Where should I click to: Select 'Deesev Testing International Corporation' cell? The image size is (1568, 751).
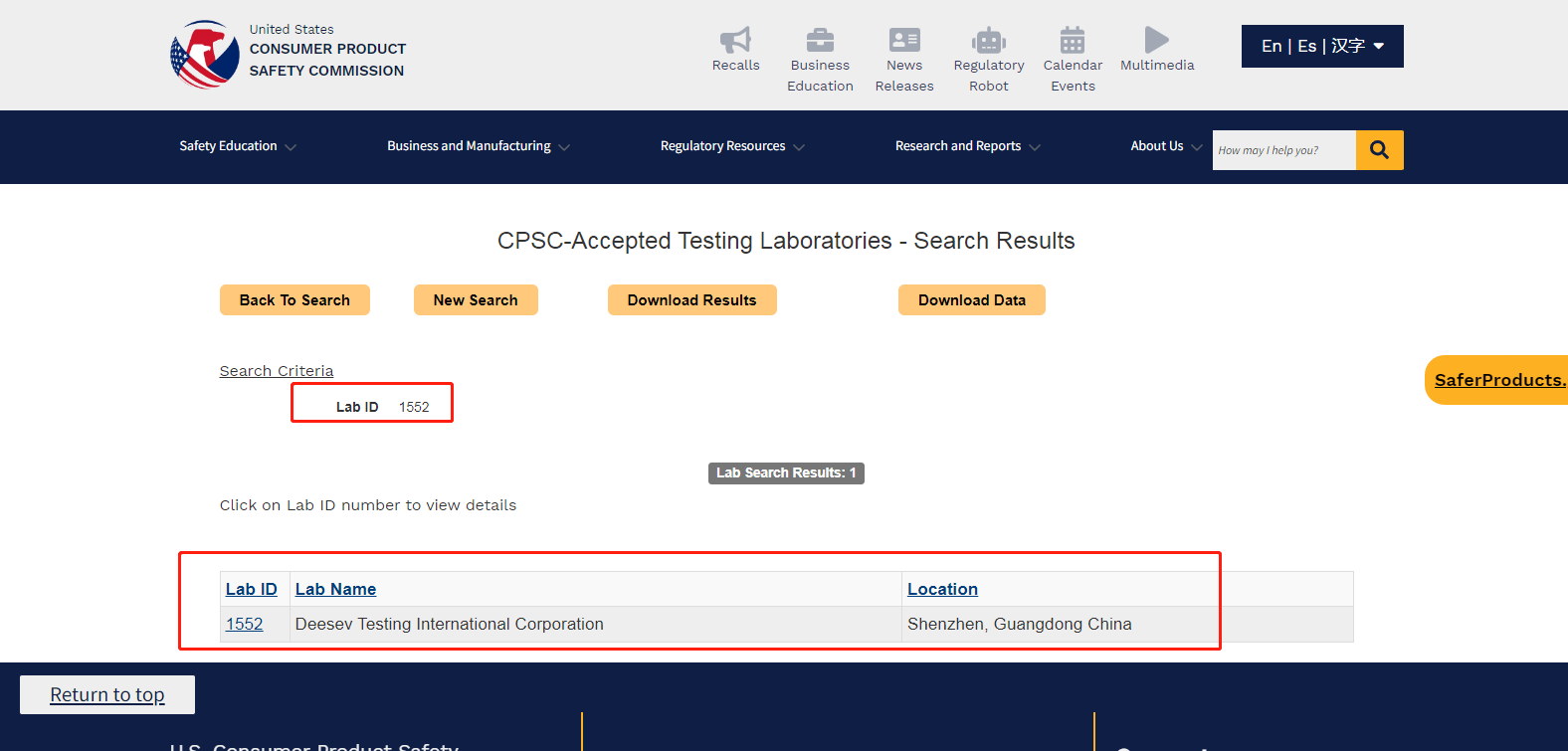point(596,624)
